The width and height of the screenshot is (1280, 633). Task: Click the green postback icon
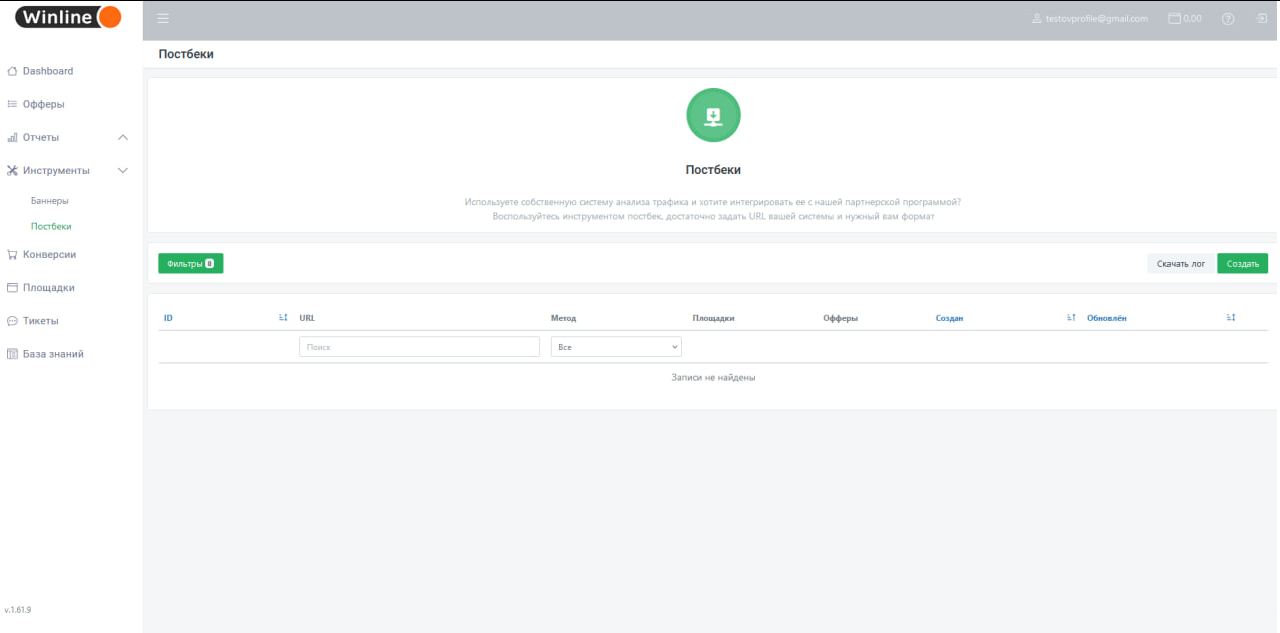tap(713, 115)
